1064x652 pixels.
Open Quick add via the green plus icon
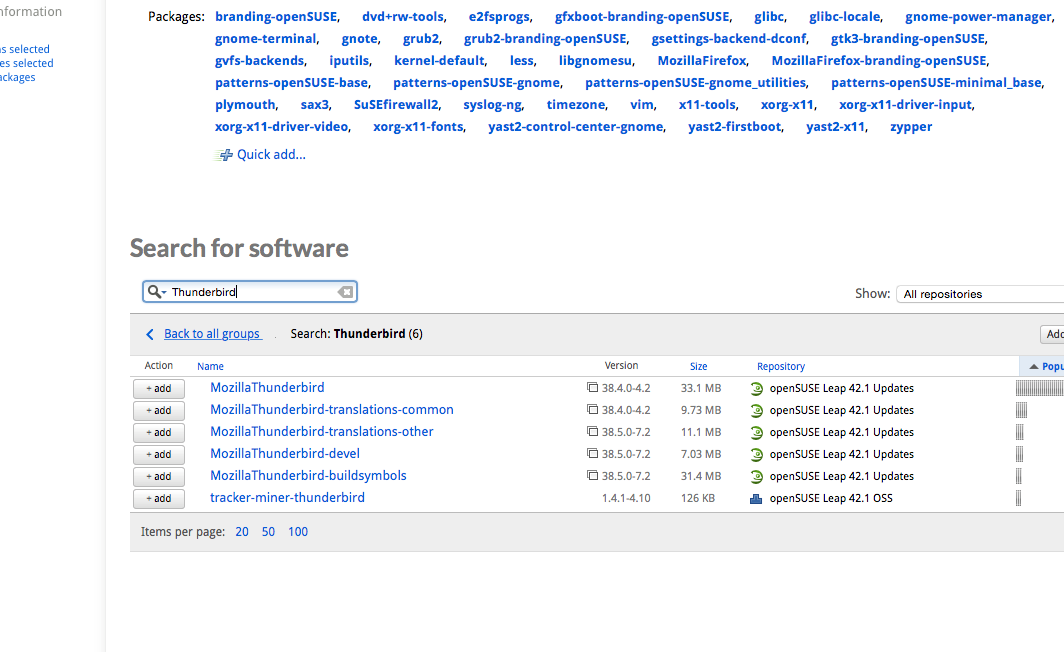[225, 154]
